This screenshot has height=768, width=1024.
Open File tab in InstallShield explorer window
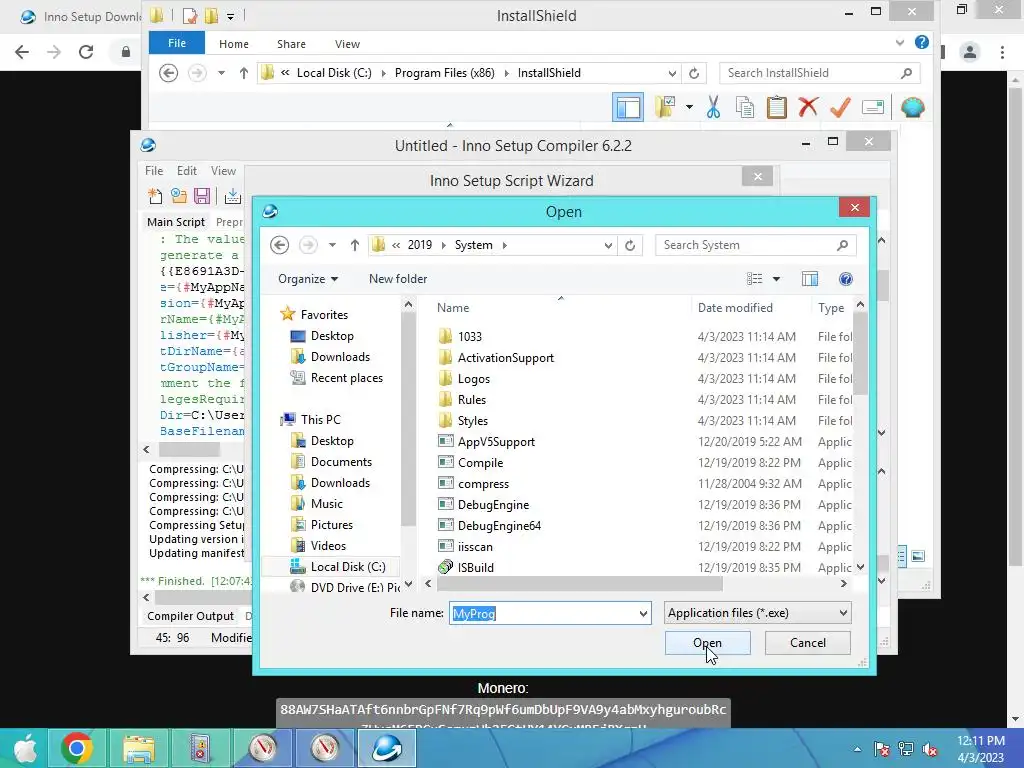click(177, 43)
